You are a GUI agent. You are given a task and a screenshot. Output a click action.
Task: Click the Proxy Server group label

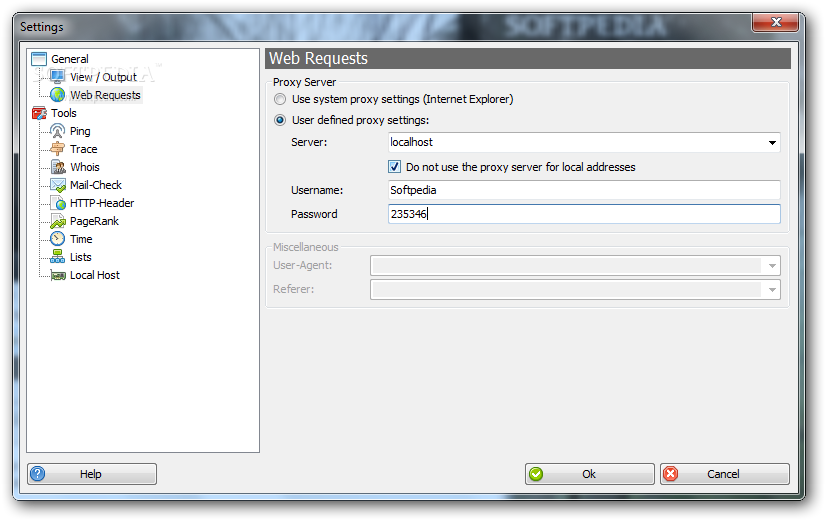tap(304, 82)
